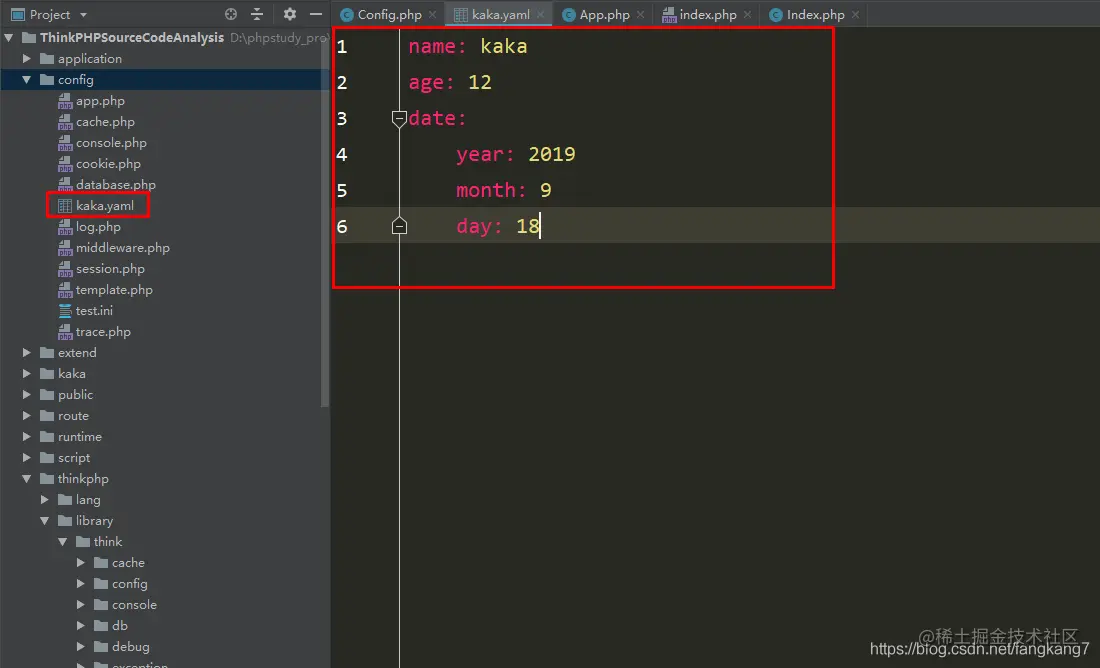
Task: Switch to the capital Index.php tab
Action: (x=815, y=15)
